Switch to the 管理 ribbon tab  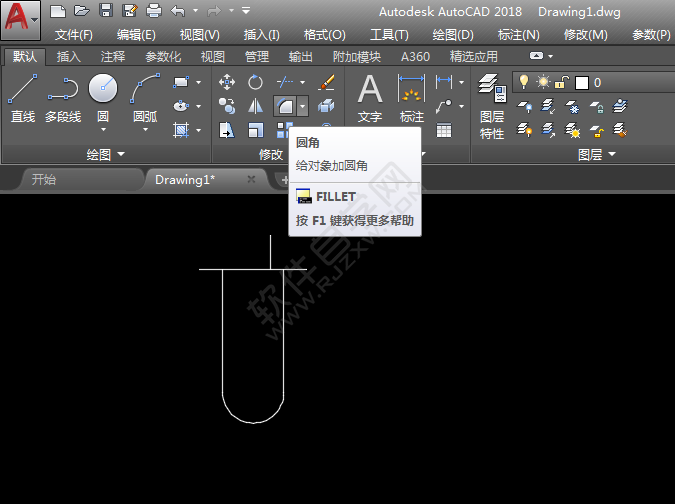coord(257,56)
